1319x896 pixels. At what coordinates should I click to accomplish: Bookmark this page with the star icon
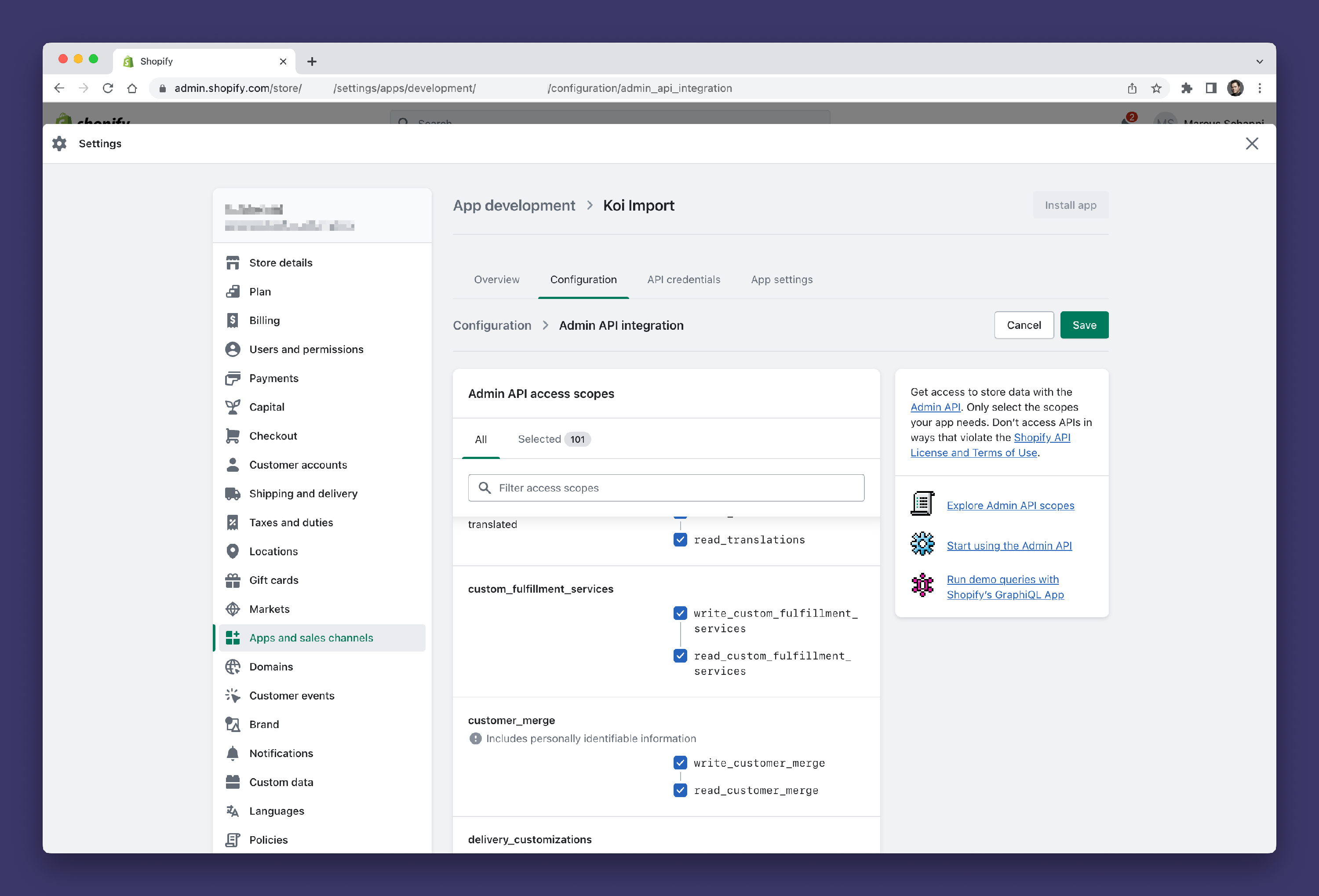[1156, 88]
